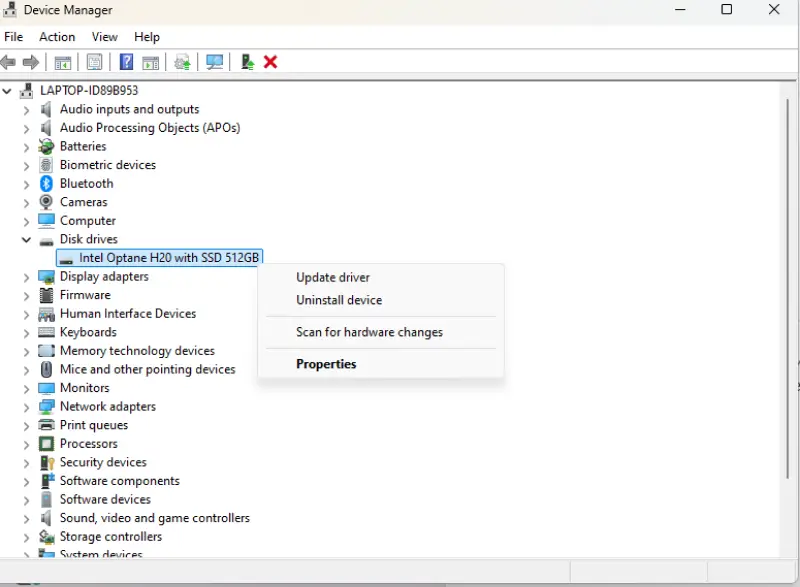Click the Help toolbar icon
800x587 pixels.
(126, 62)
